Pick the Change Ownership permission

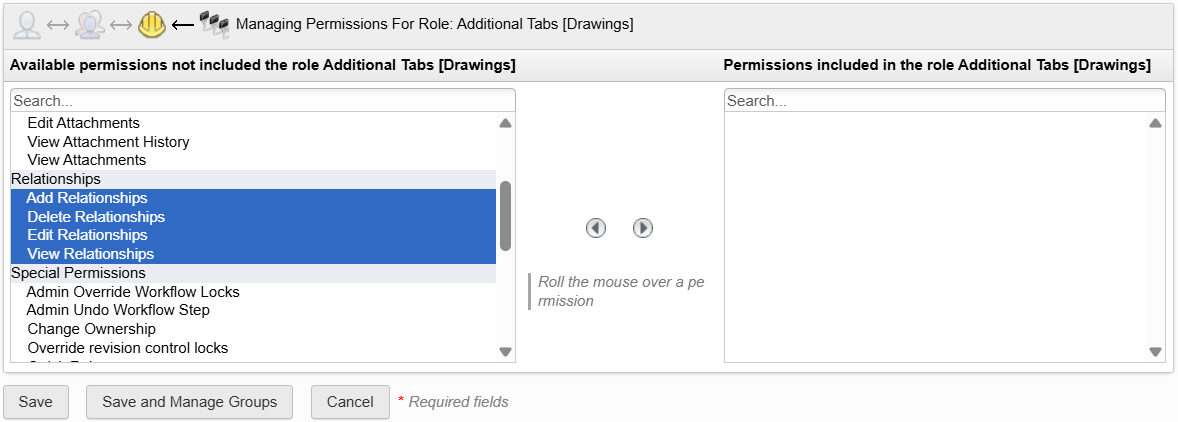tap(92, 329)
